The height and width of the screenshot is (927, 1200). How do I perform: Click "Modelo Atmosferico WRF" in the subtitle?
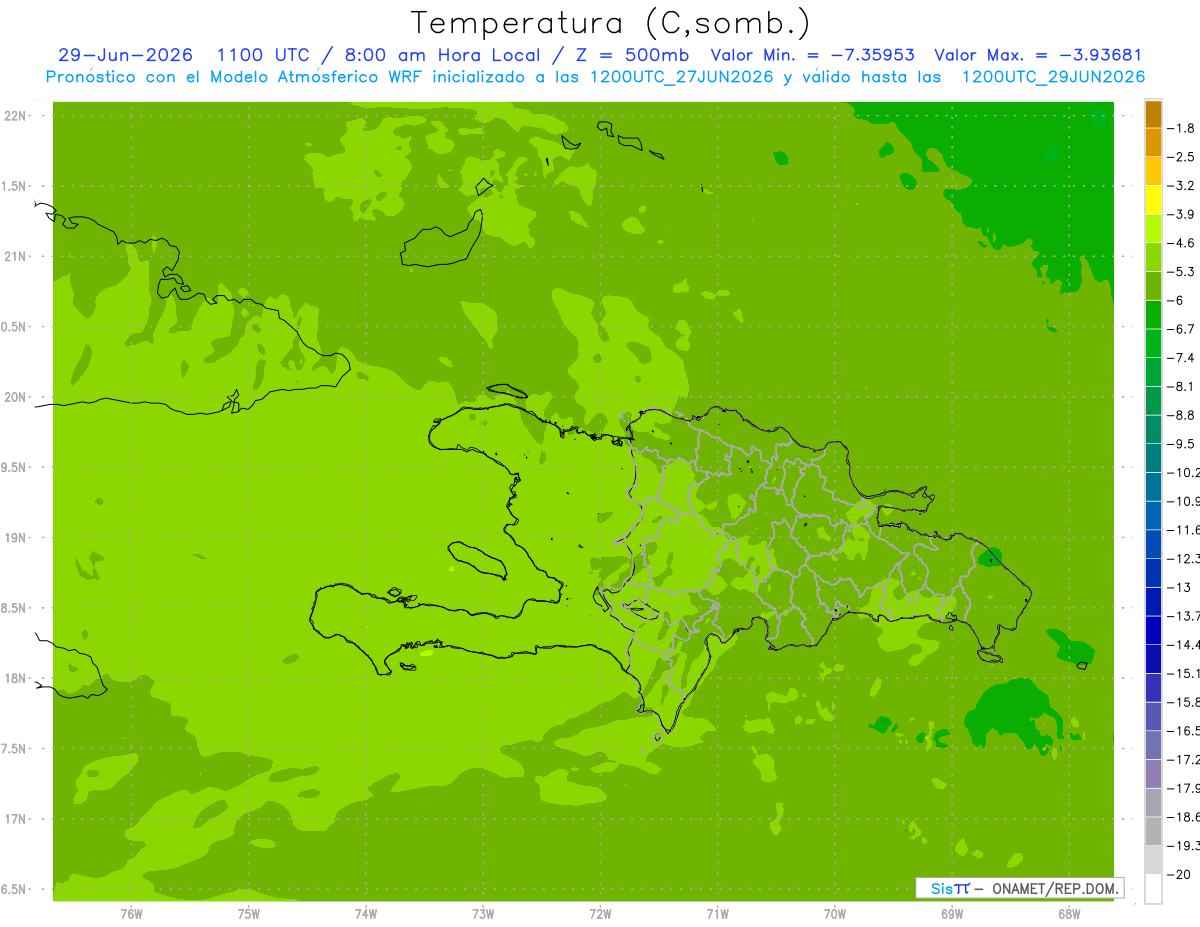pyautogui.click(x=302, y=77)
